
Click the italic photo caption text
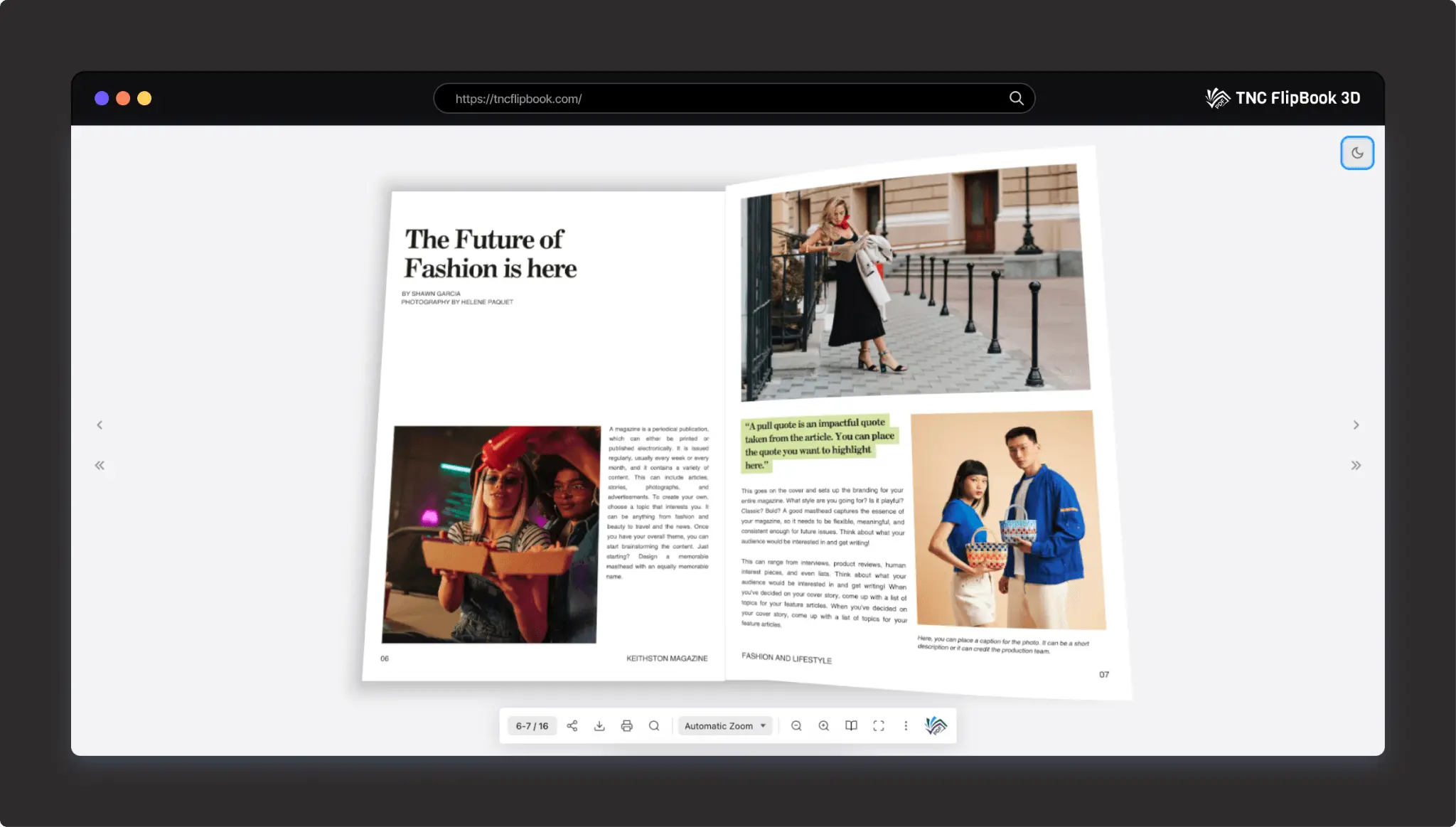[1002, 645]
